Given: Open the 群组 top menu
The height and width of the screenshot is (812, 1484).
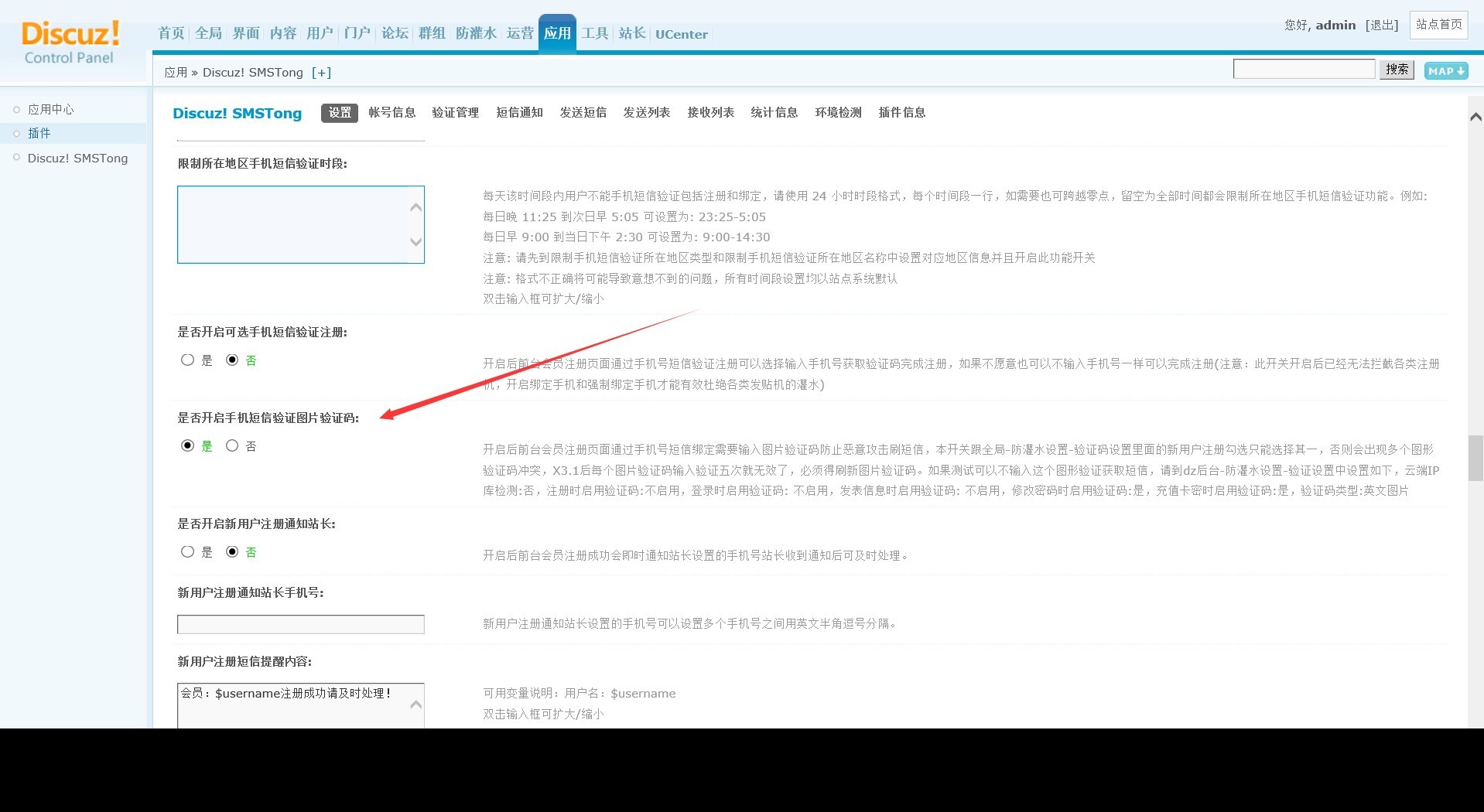Looking at the screenshot, I should [x=432, y=33].
